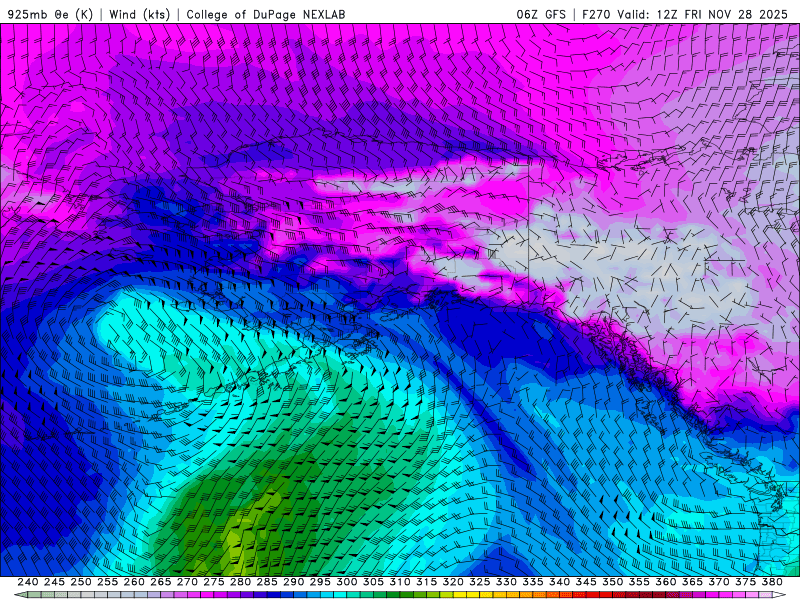
Task: Click the 340 number on the scale
Action: 559,582
